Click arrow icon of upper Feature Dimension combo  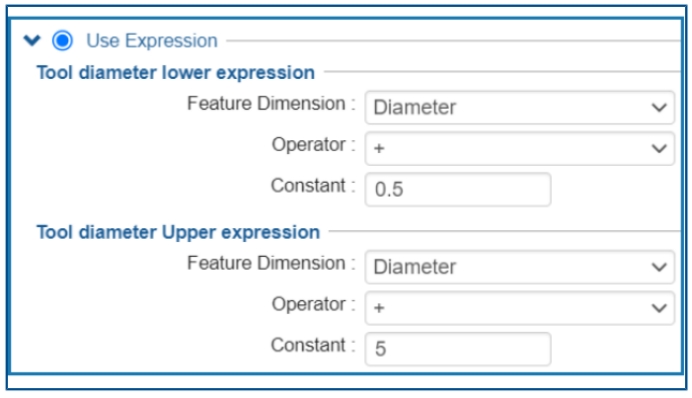tap(659, 267)
